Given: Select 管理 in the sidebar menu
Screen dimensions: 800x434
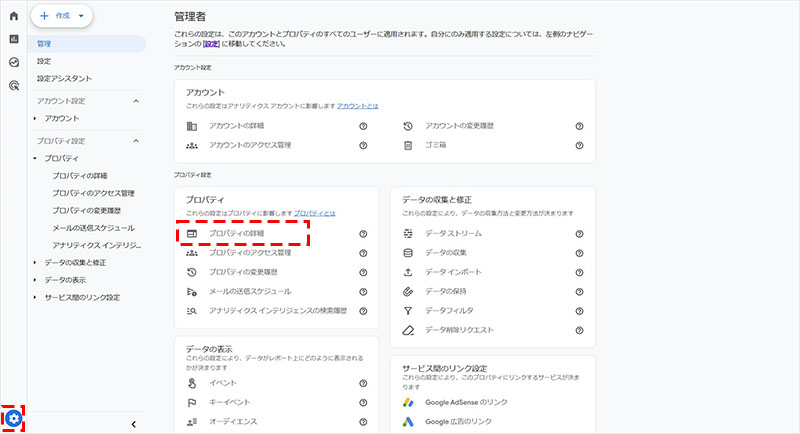Looking at the screenshot, I should [x=45, y=44].
